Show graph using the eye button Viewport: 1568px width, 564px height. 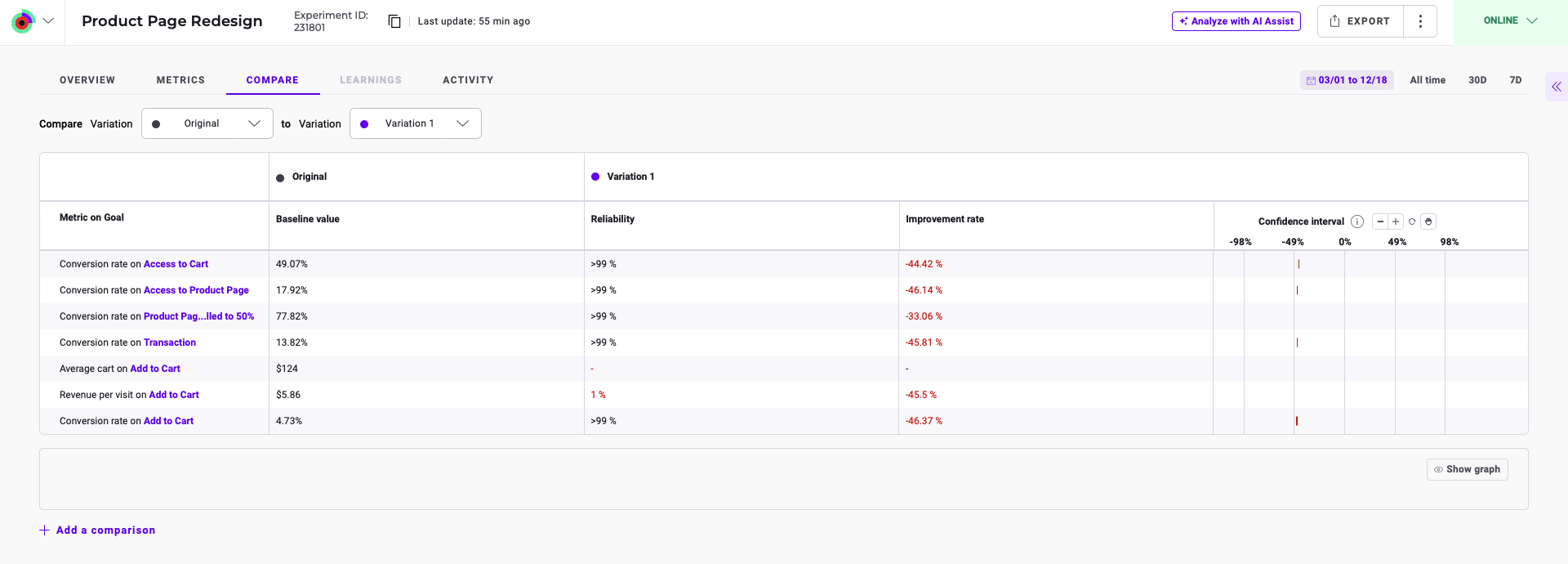(1468, 469)
